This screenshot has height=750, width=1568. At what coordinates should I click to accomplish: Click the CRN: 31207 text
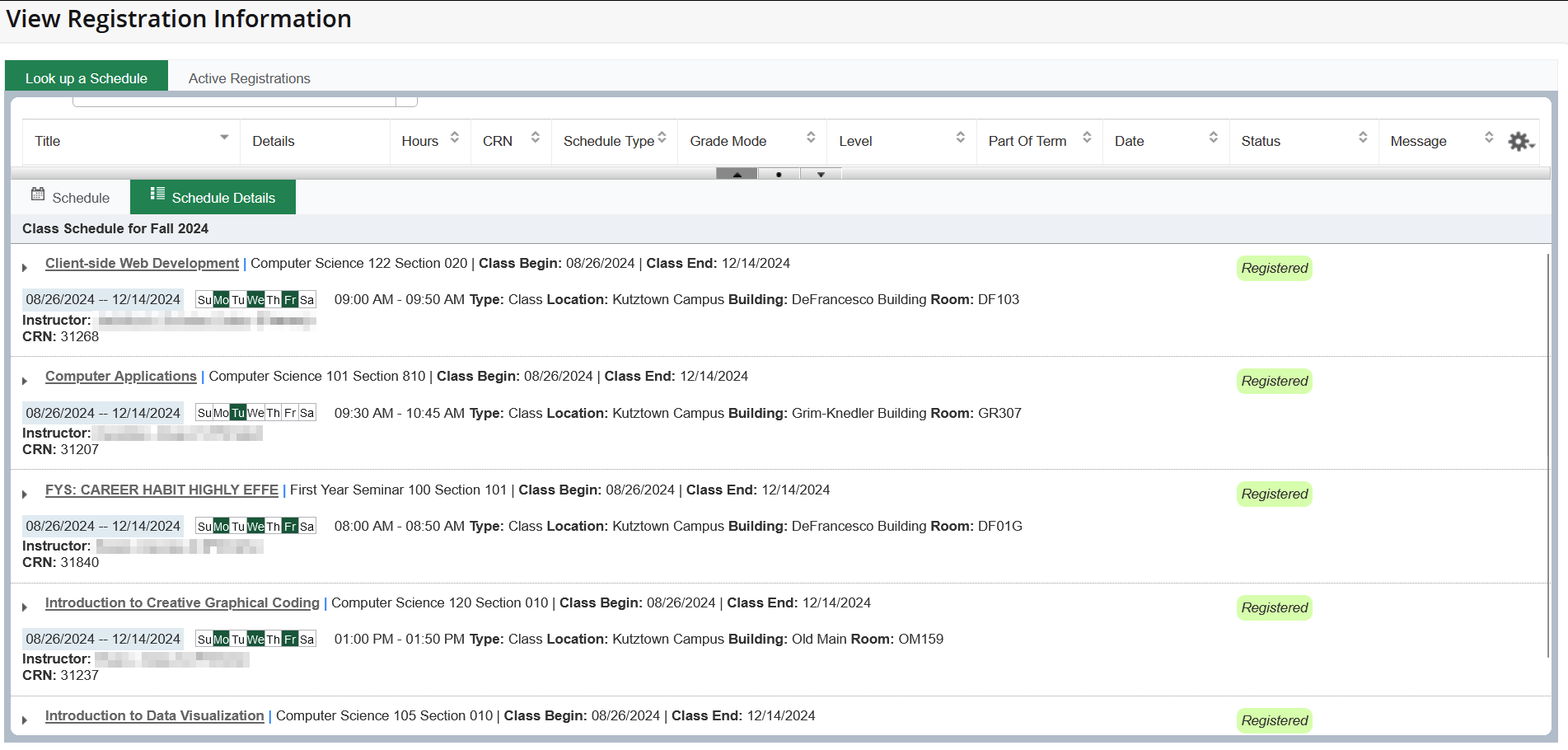pos(60,449)
